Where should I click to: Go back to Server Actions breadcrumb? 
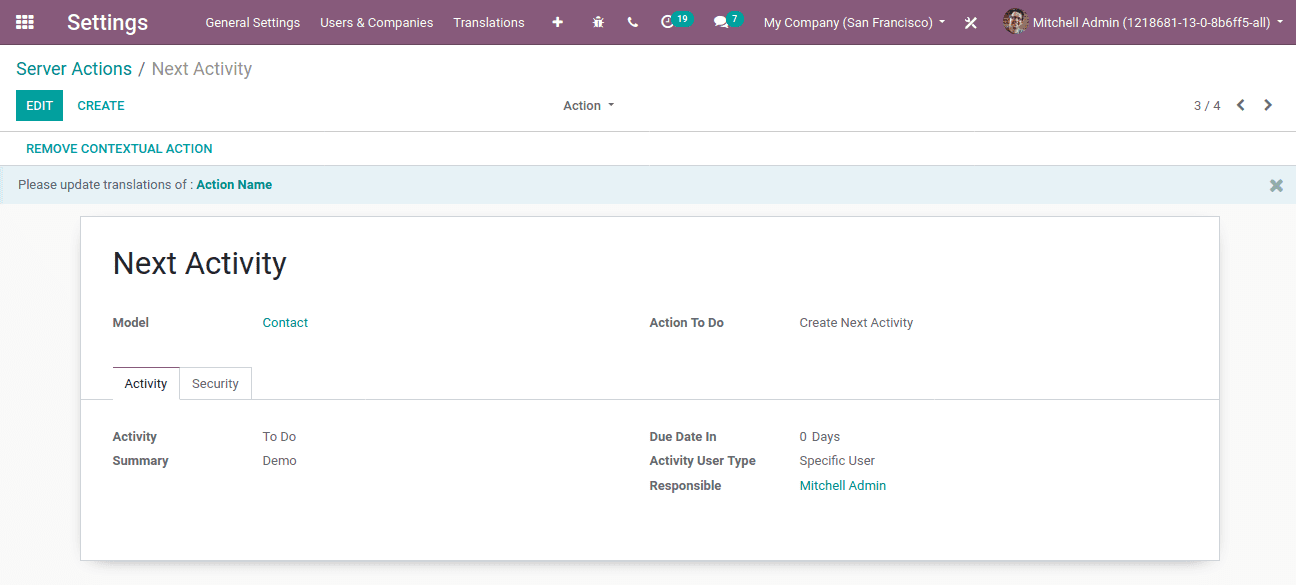(74, 69)
